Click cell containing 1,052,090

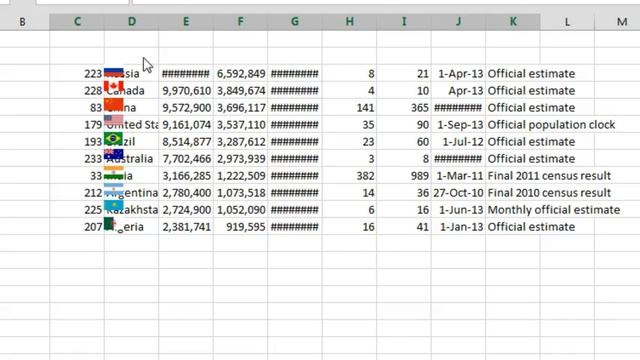pyautogui.click(x=240, y=210)
